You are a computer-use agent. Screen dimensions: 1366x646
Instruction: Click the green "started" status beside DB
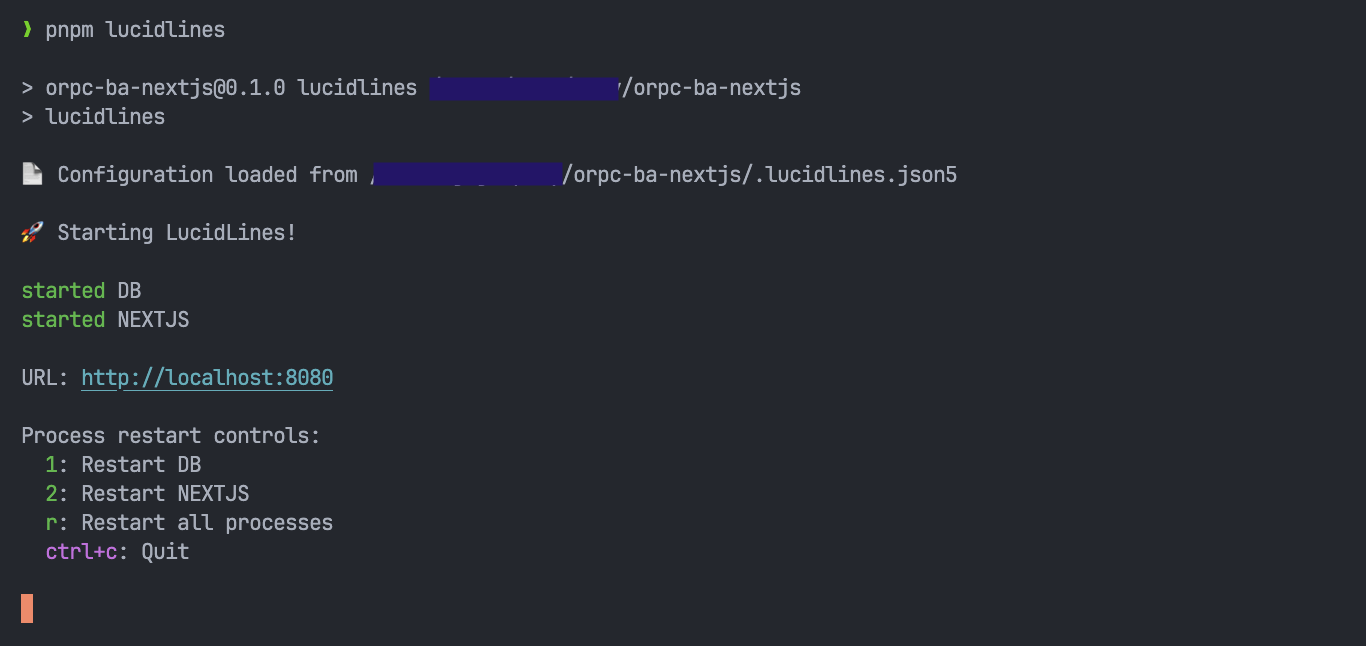[63, 291]
